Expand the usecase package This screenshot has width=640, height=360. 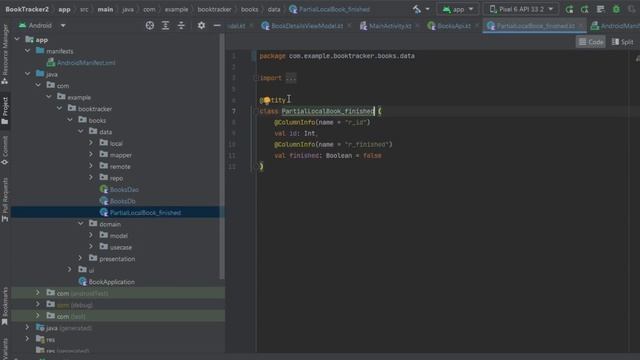click(x=91, y=247)
